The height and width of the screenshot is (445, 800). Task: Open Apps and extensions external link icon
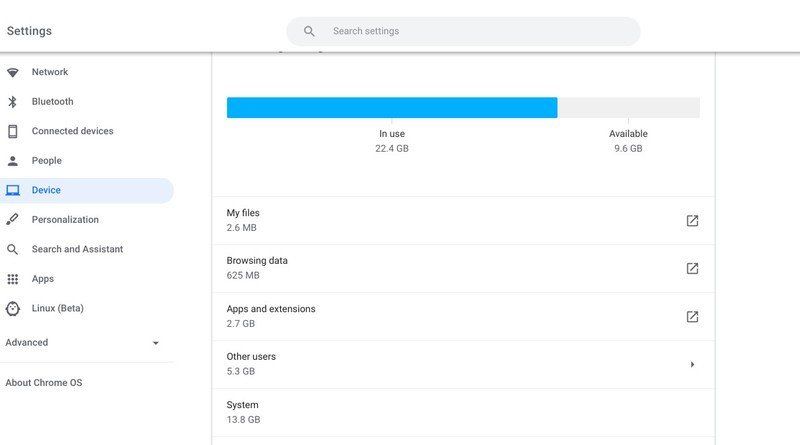click(x=692, y=317)
